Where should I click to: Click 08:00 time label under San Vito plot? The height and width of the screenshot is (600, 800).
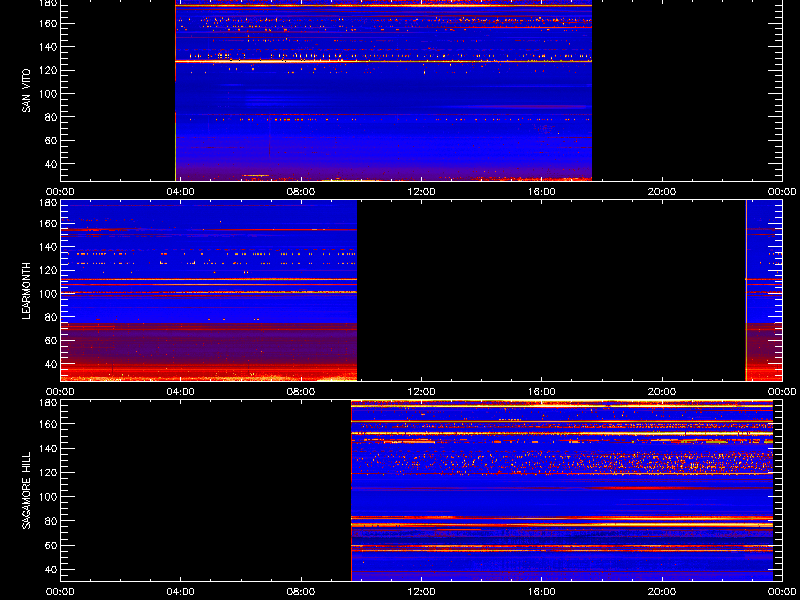301,192
